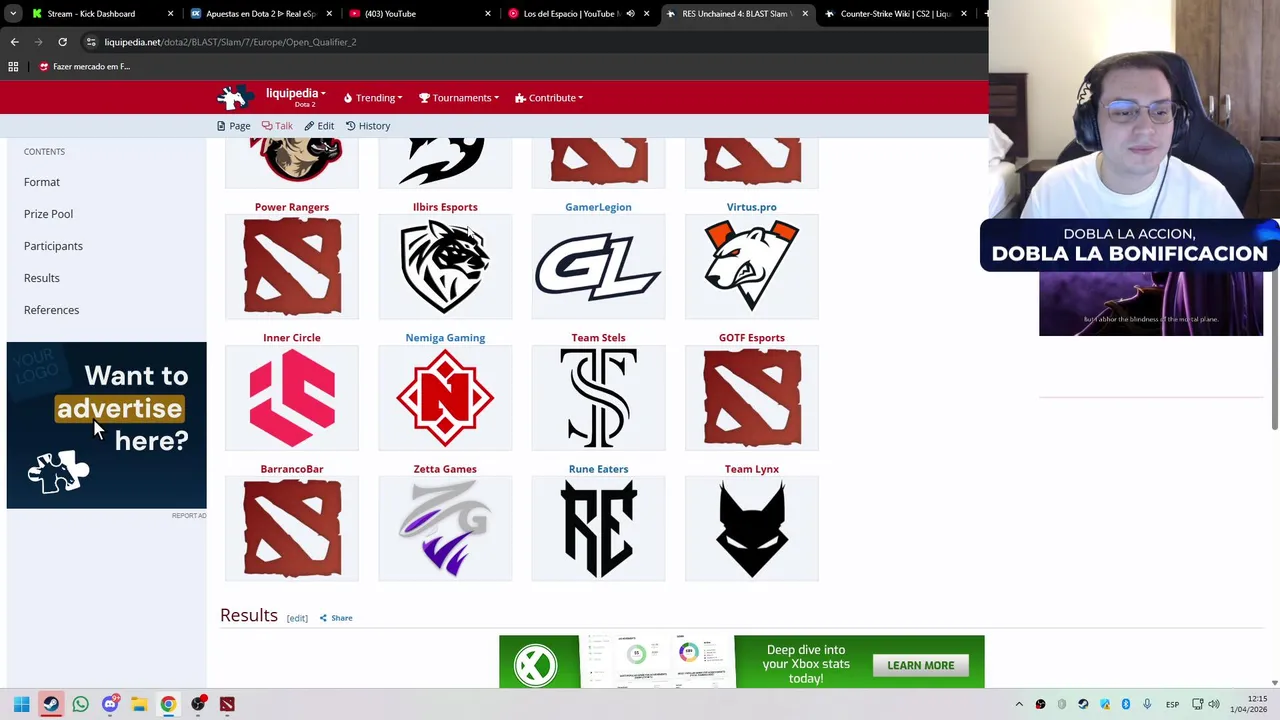
Task: Jump to the Format section
Action: point(42,182)
